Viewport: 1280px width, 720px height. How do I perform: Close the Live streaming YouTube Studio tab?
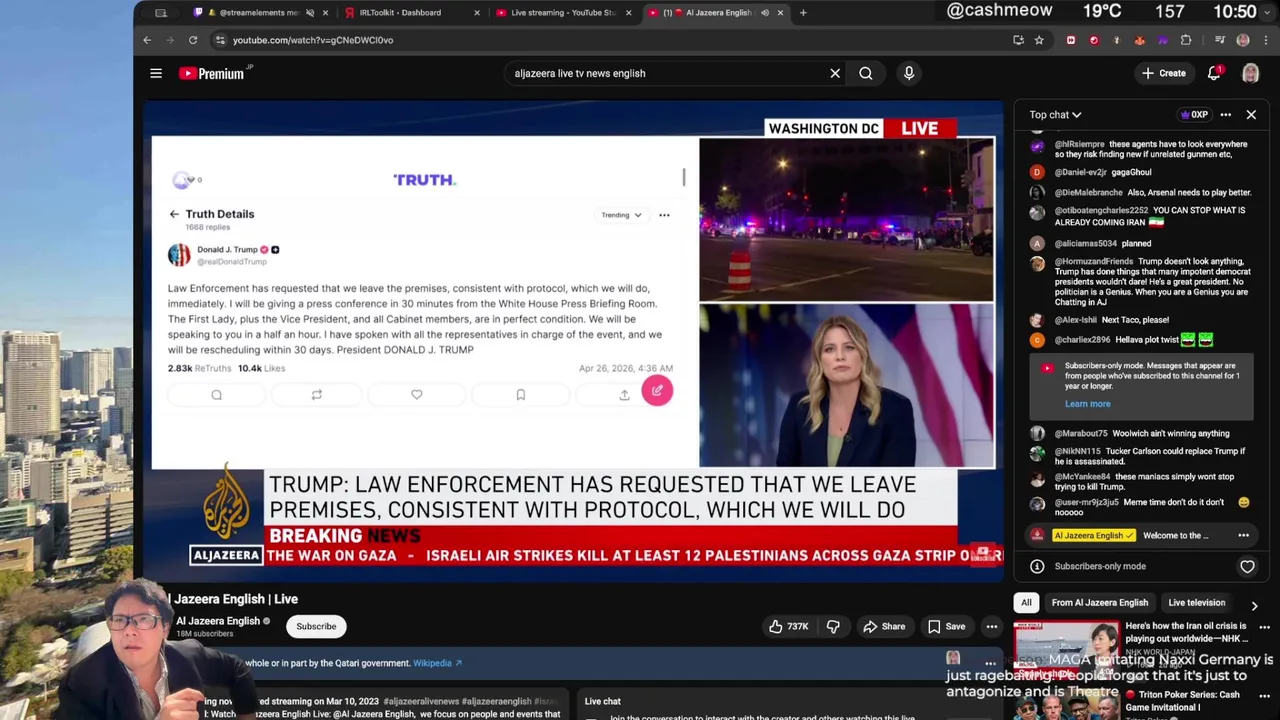point(628,13)
